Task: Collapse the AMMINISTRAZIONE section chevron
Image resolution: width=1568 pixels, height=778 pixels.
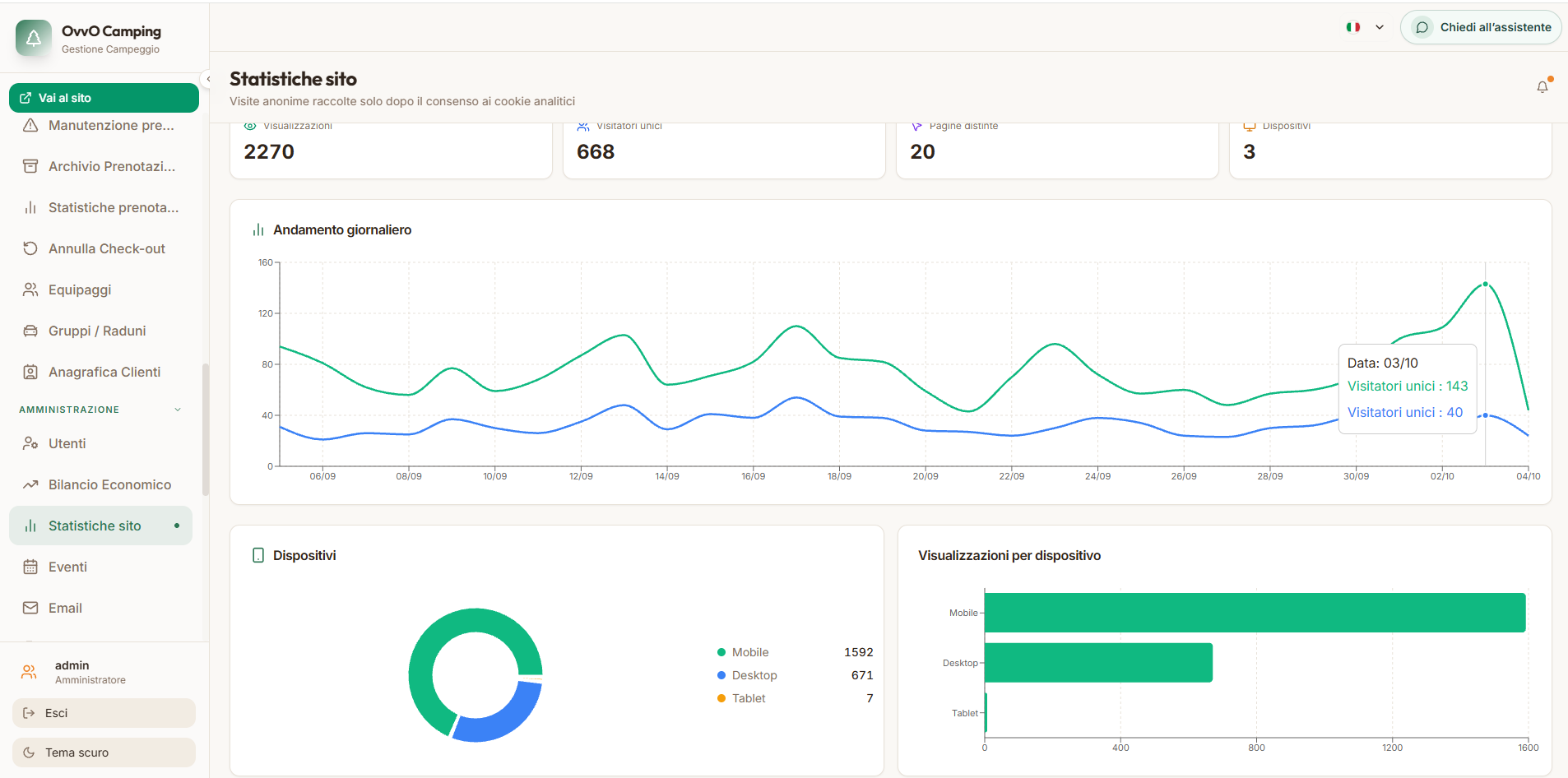Action: point(178,410)
